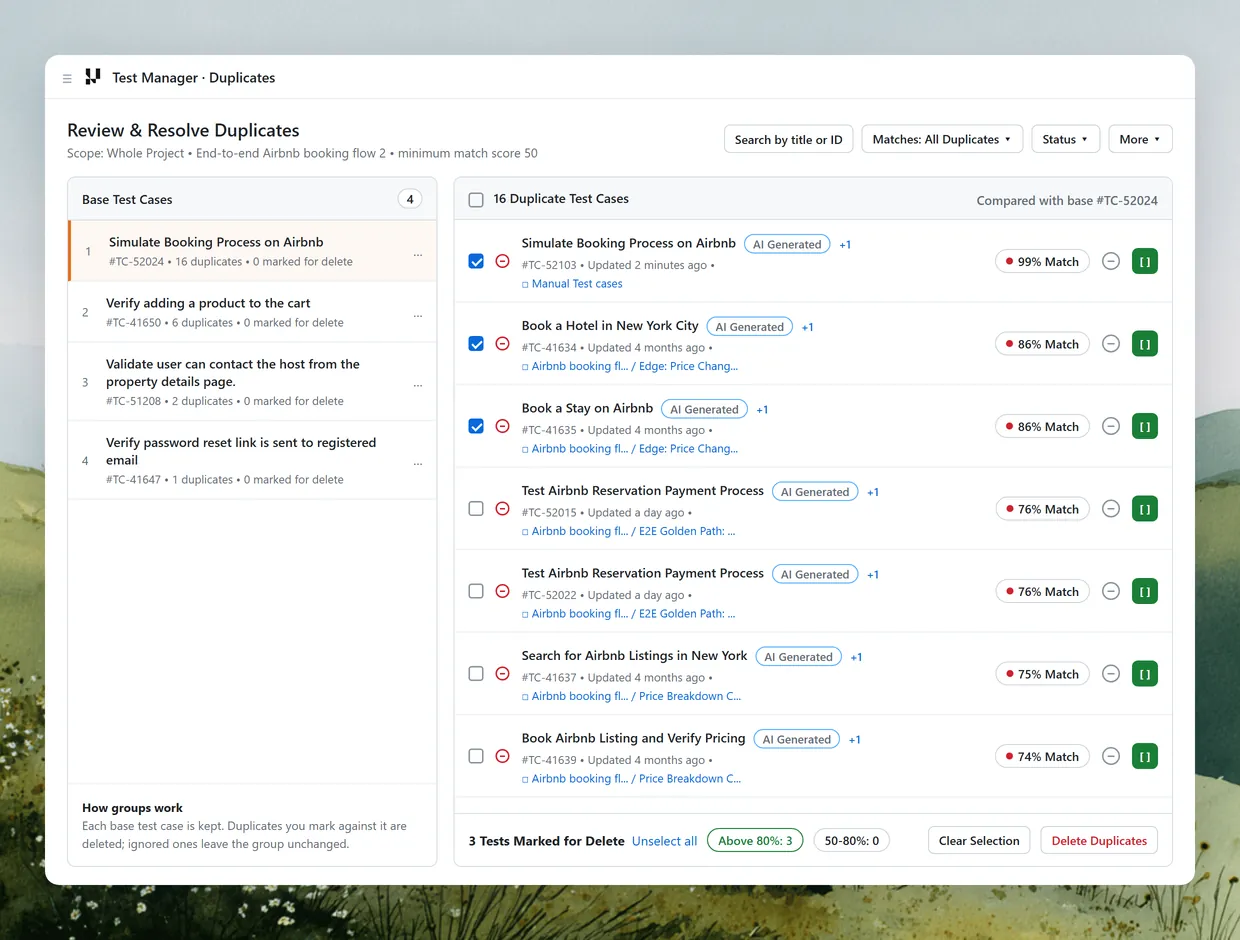Click the Search by title or ID field

click(x=788, y=139)
